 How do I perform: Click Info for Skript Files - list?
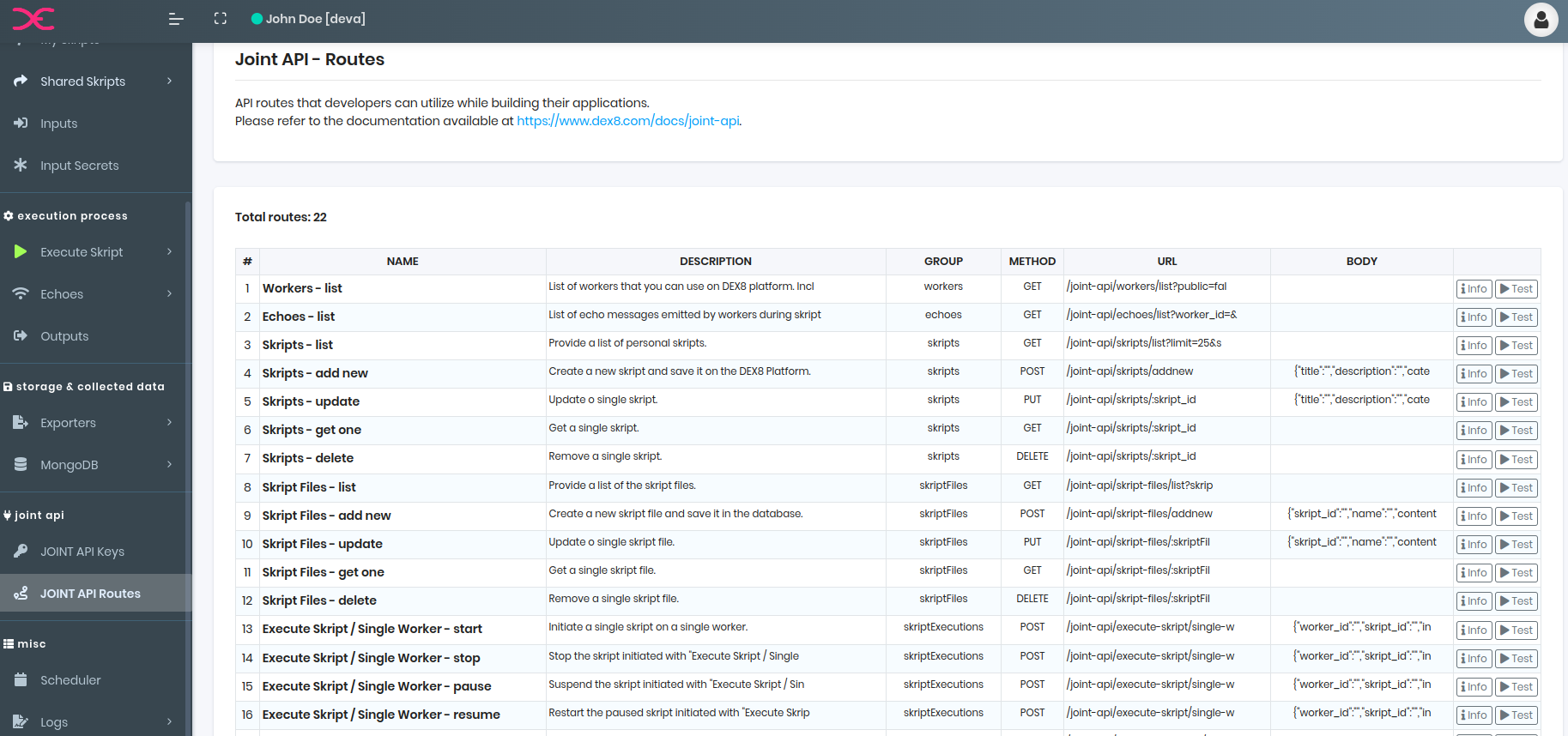click(1474, 488)
